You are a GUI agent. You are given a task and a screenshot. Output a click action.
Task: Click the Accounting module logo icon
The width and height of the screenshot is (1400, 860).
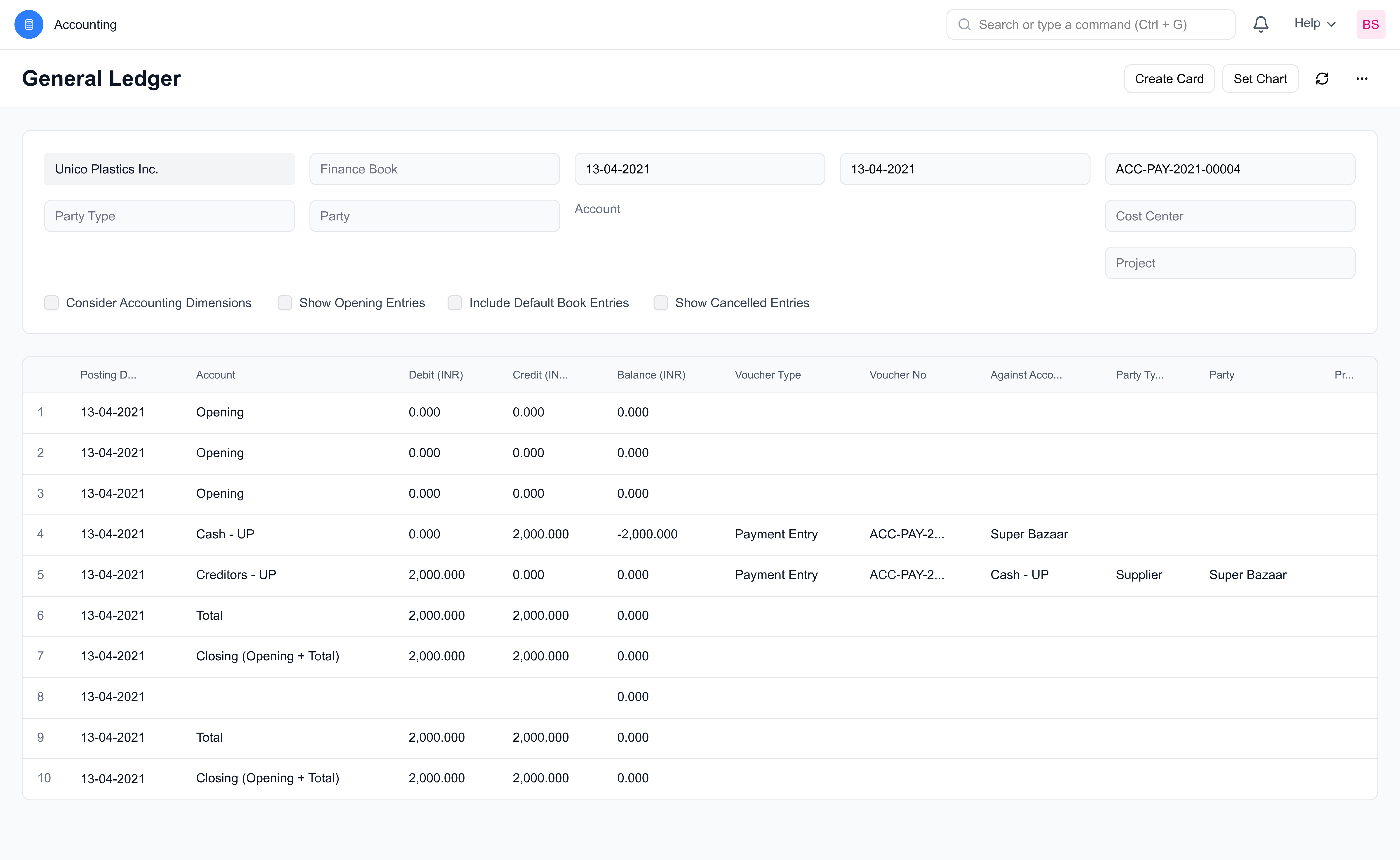coord(28,24)
